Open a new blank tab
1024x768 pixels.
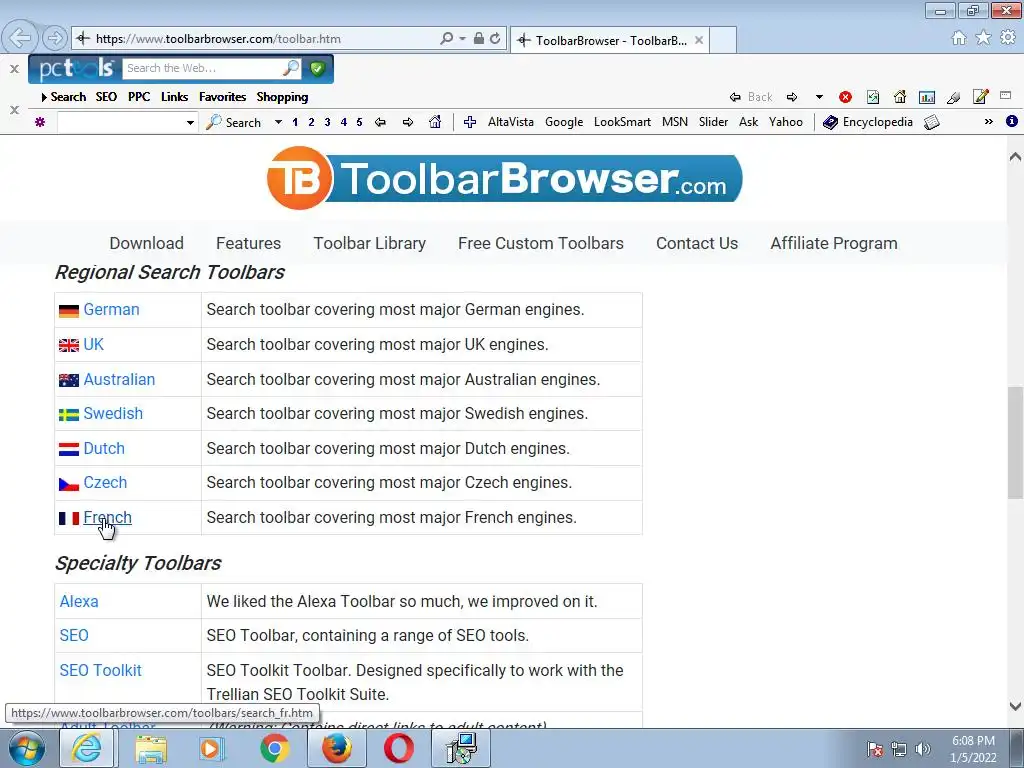[x=723, y=40]
